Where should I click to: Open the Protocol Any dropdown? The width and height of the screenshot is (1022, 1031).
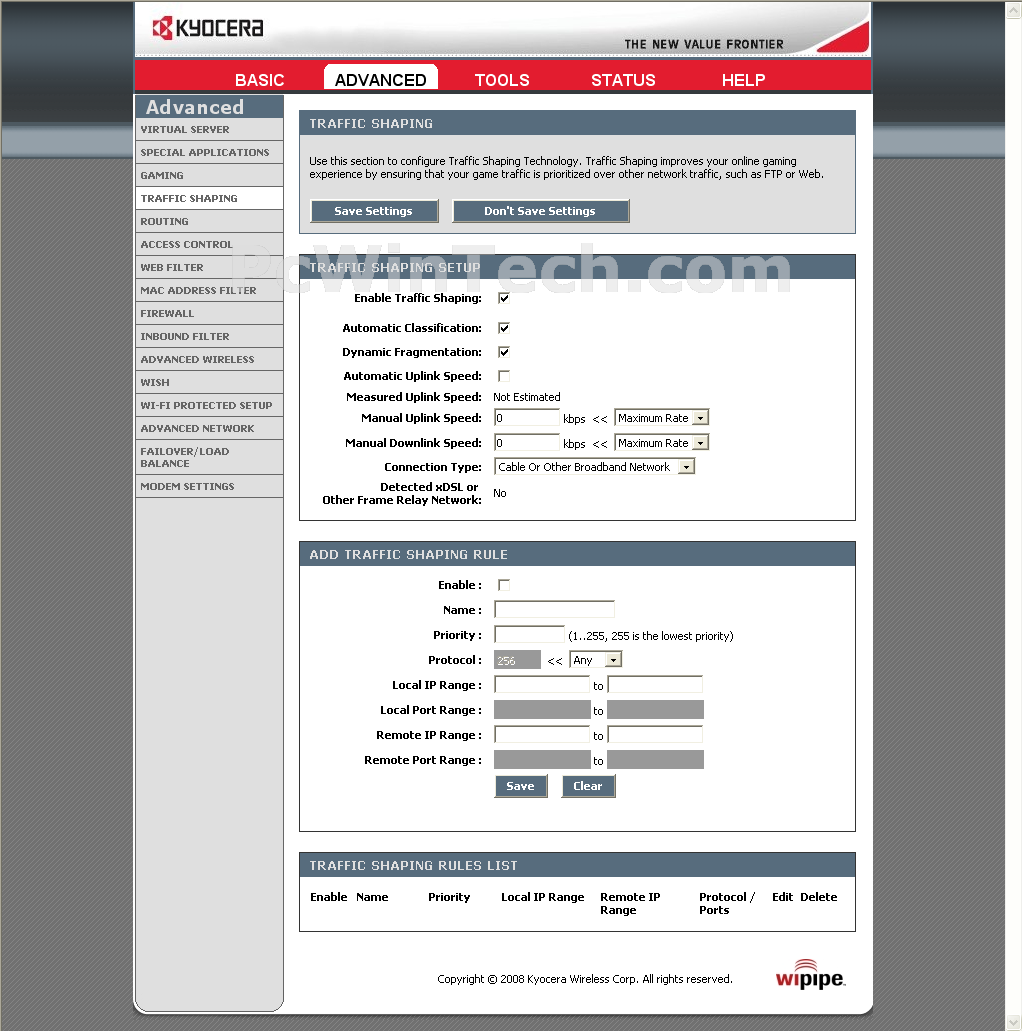pos(596,659)
